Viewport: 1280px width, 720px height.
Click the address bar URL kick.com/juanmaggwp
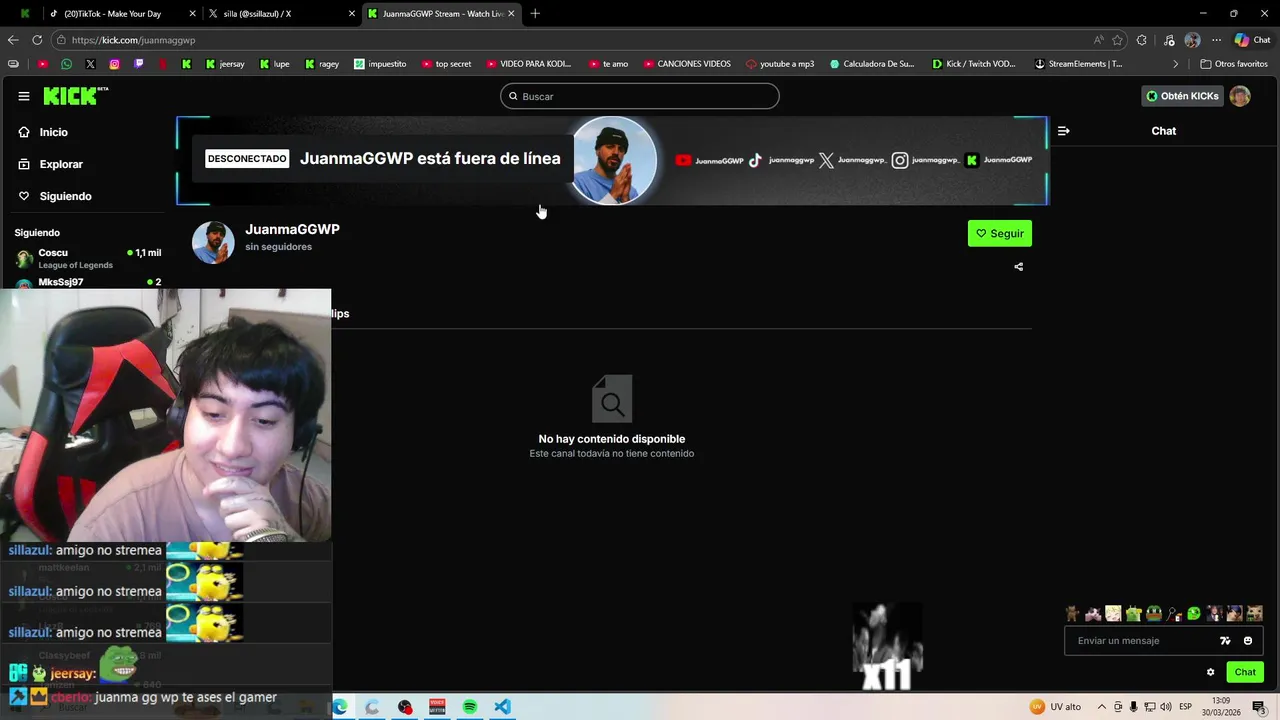pos(133,40)
